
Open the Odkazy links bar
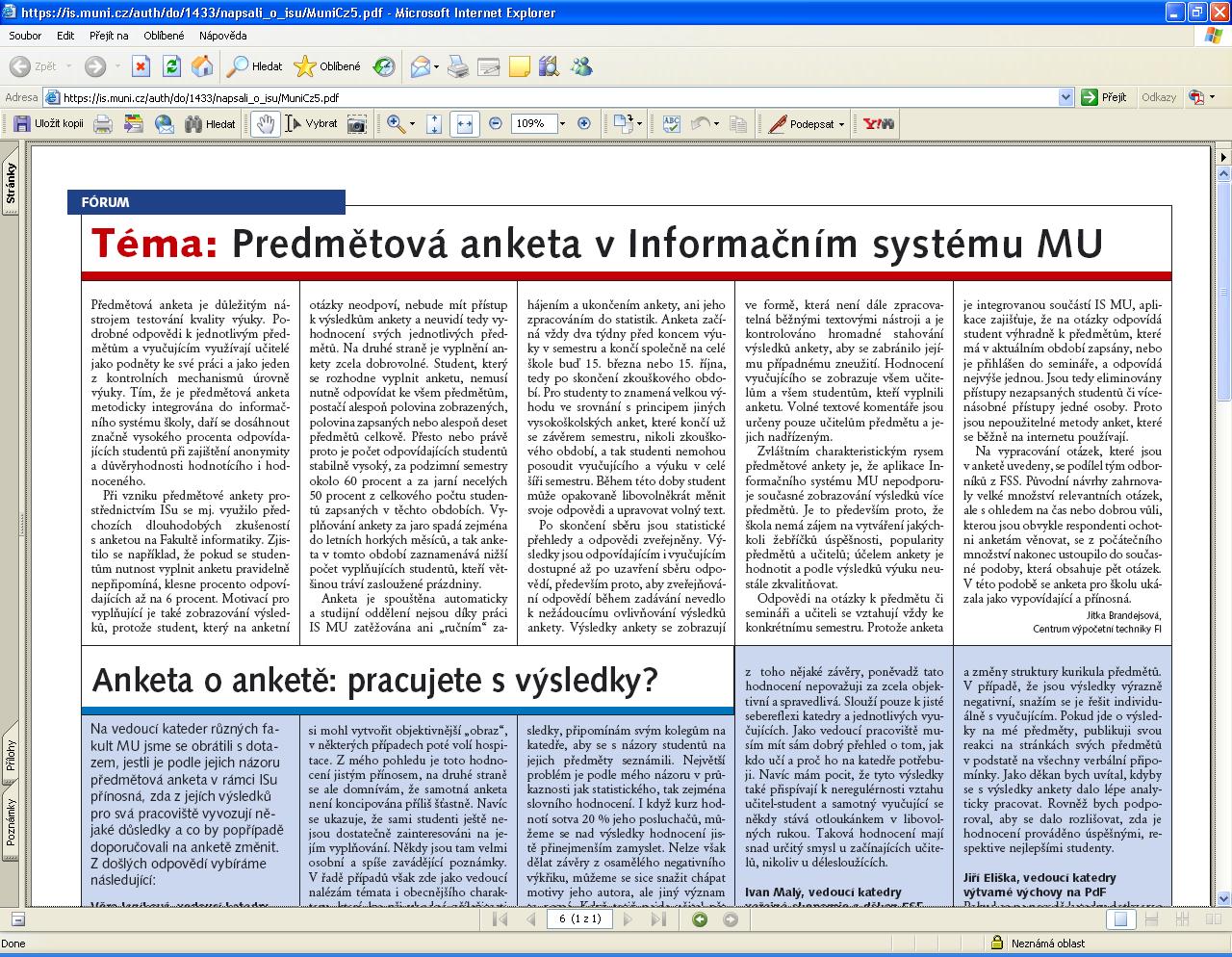(1159, 97)
